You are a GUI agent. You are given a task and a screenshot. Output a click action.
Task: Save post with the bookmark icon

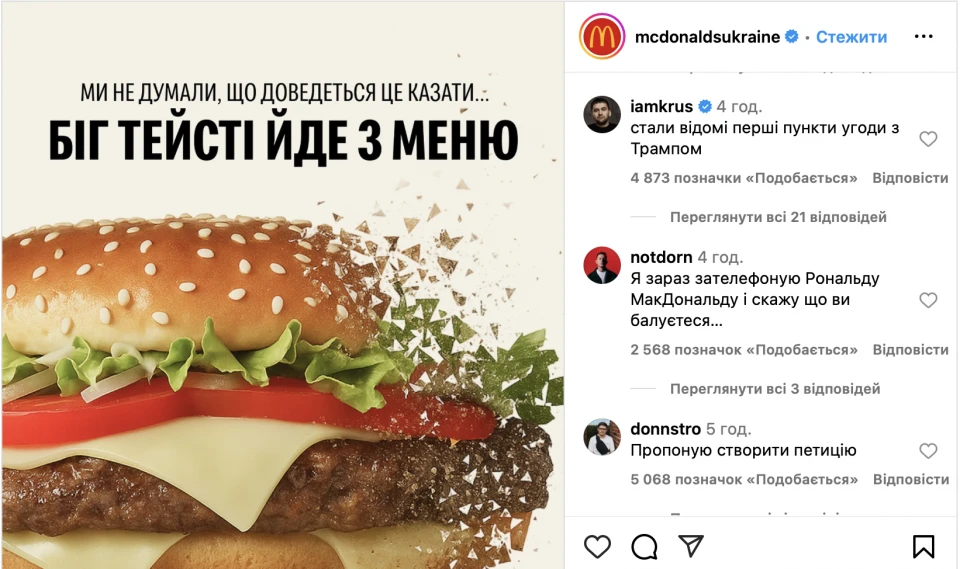point(923,546)
